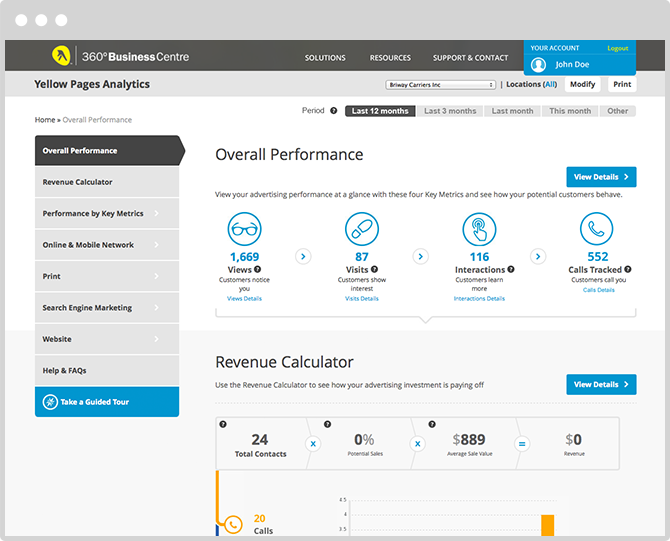
Task: Open Visits Details link
Action: [x=361, y=299]
